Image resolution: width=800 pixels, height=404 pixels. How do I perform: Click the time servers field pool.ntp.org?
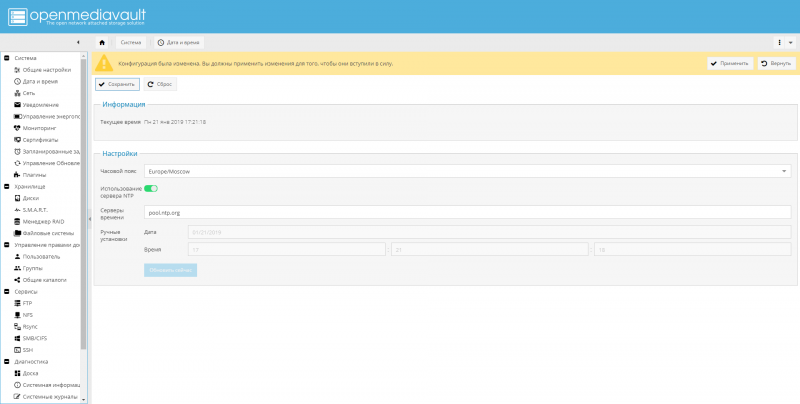(x=467, y=212)
